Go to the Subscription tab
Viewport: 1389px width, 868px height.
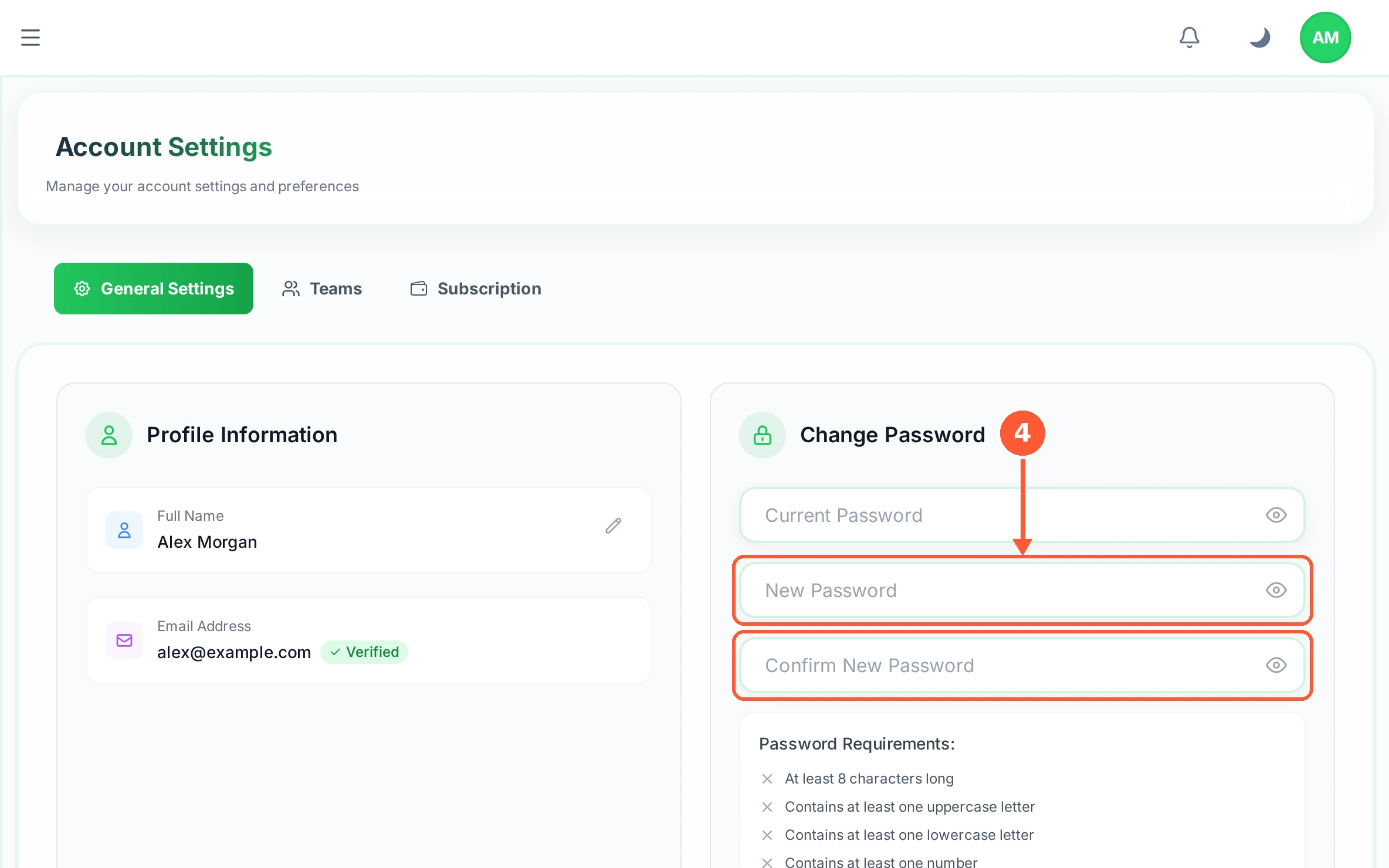click(476, 289)
